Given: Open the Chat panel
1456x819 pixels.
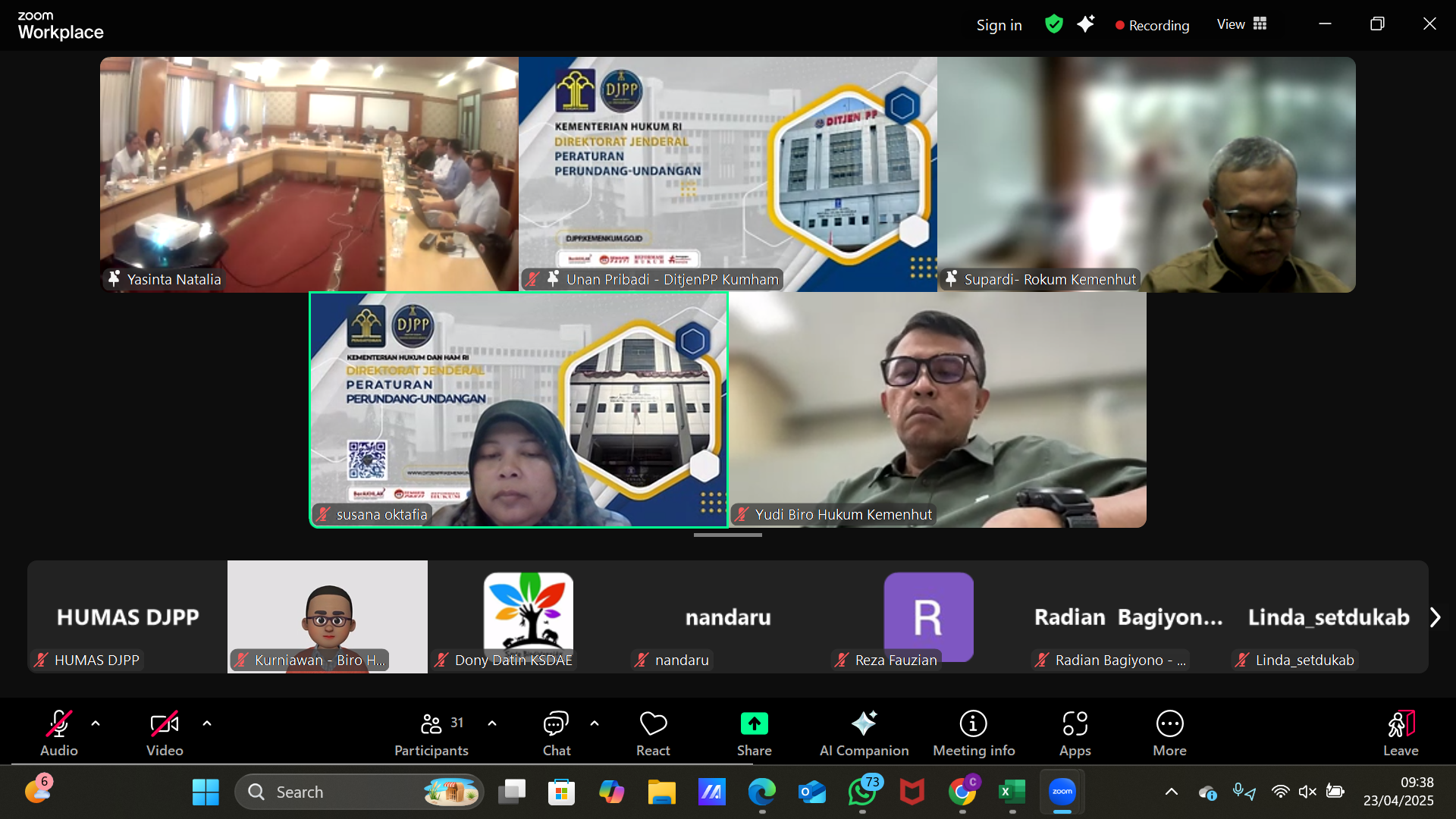Looking at the screenshot, I should coord(557,733).
